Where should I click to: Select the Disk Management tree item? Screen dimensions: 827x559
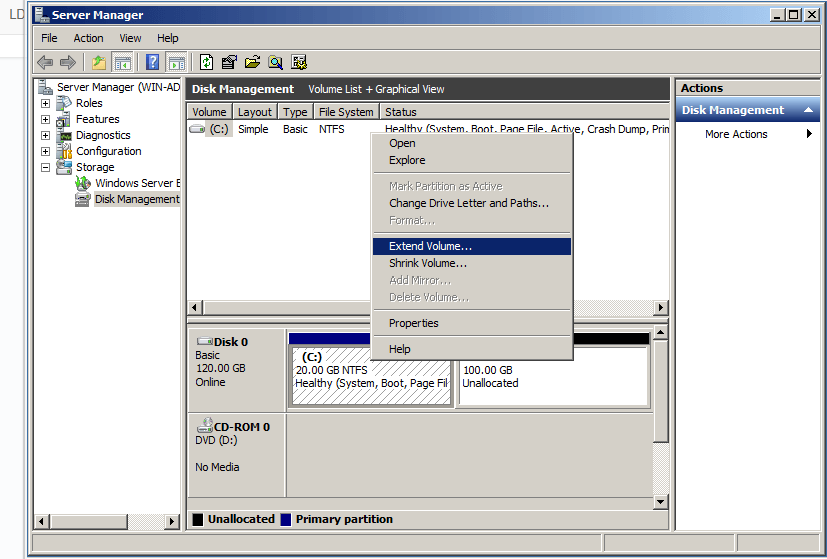(x=137, y=199)
